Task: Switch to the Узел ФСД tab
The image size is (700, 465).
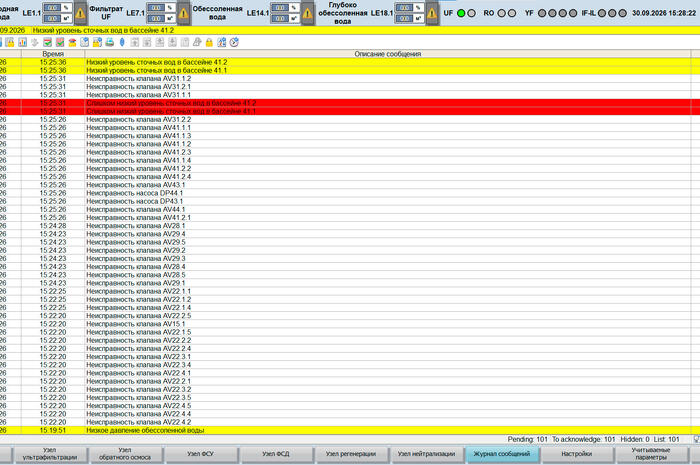Action: coord(276,454)
